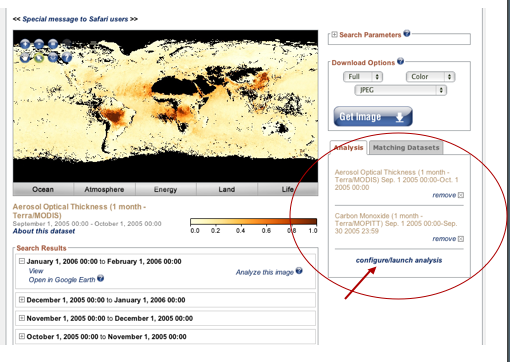The height and width of the screenshot is (362, 510).
Task: Select the green-ringed pointer tool on map
Action: coord(39,57)
